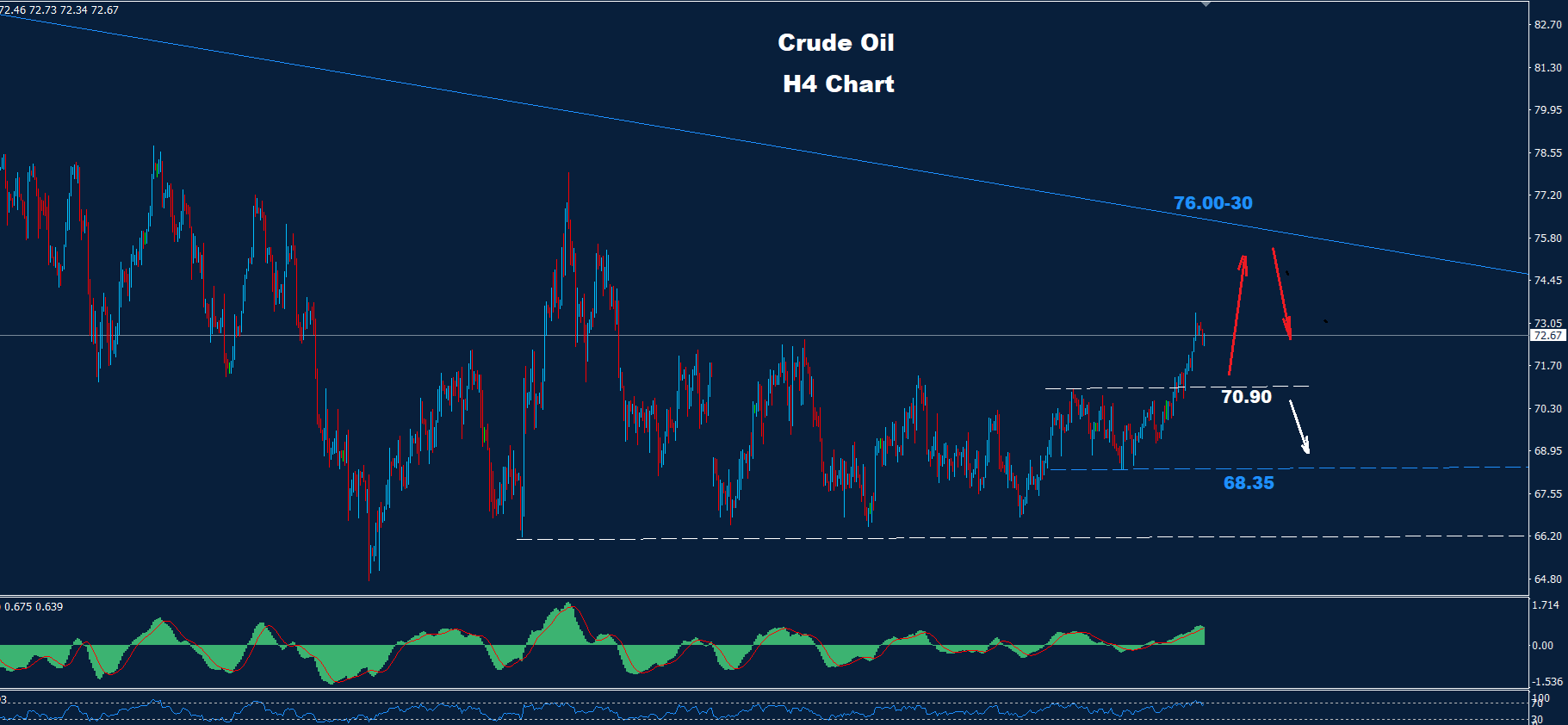Click the 82.70 label on price axis

(1547, 25)
